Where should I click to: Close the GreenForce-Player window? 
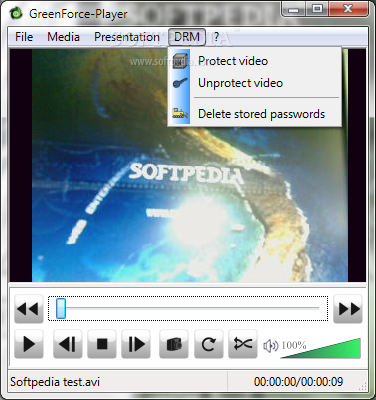(x=348, y=8)
